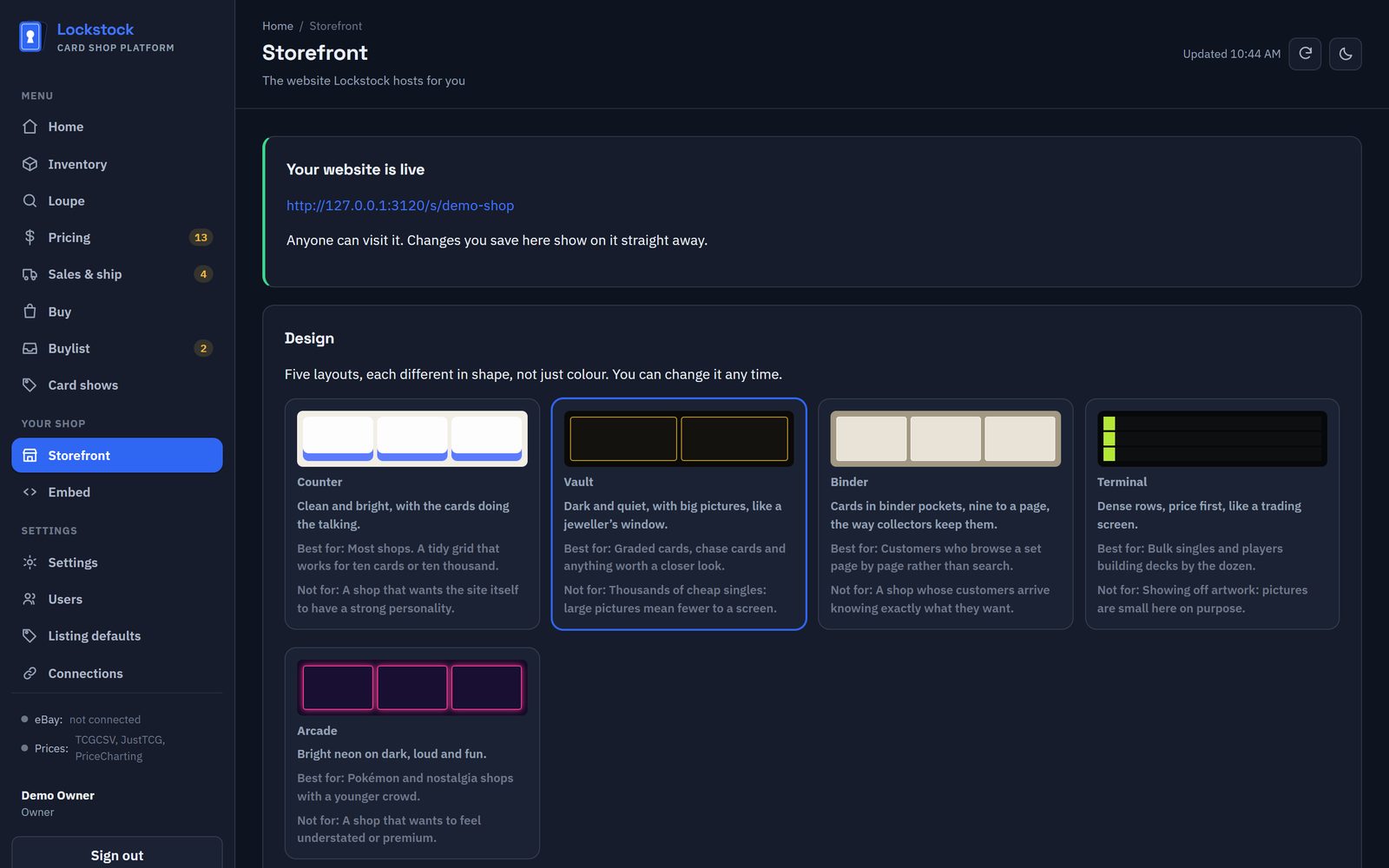Open Pricing via its dollar icon
This screenshot has width=1389, height=868.
[x=30, y=237]
